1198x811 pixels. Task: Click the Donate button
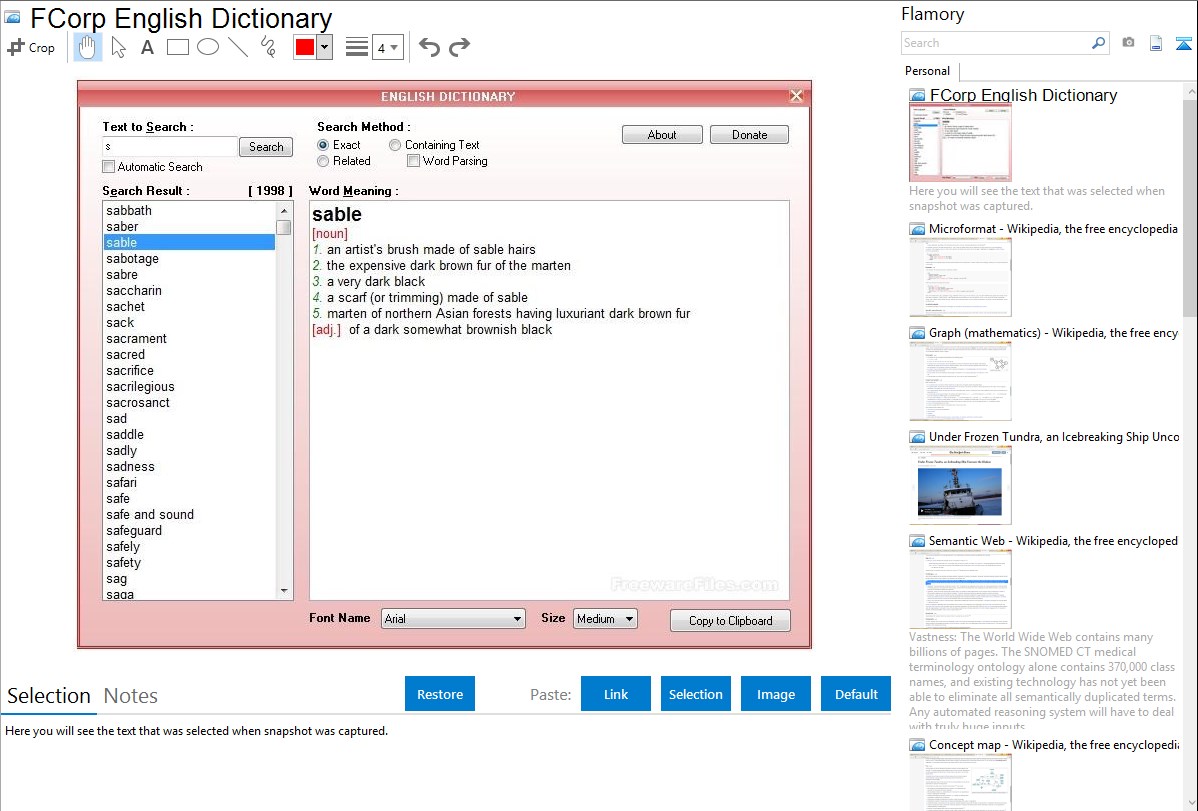(x=750, y=135)
